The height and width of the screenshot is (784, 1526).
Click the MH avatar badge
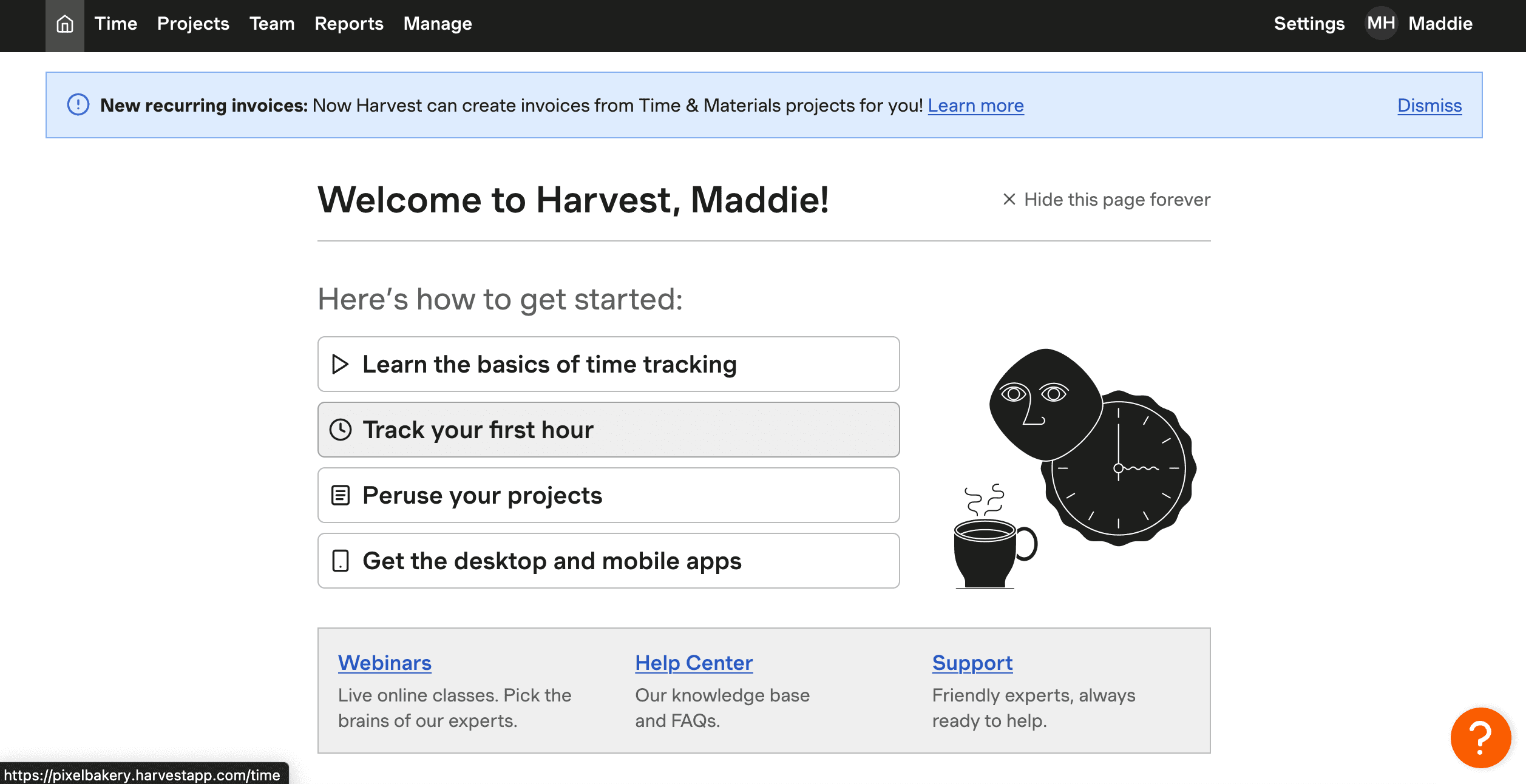pyautogui.click(x=1381, y=24)
